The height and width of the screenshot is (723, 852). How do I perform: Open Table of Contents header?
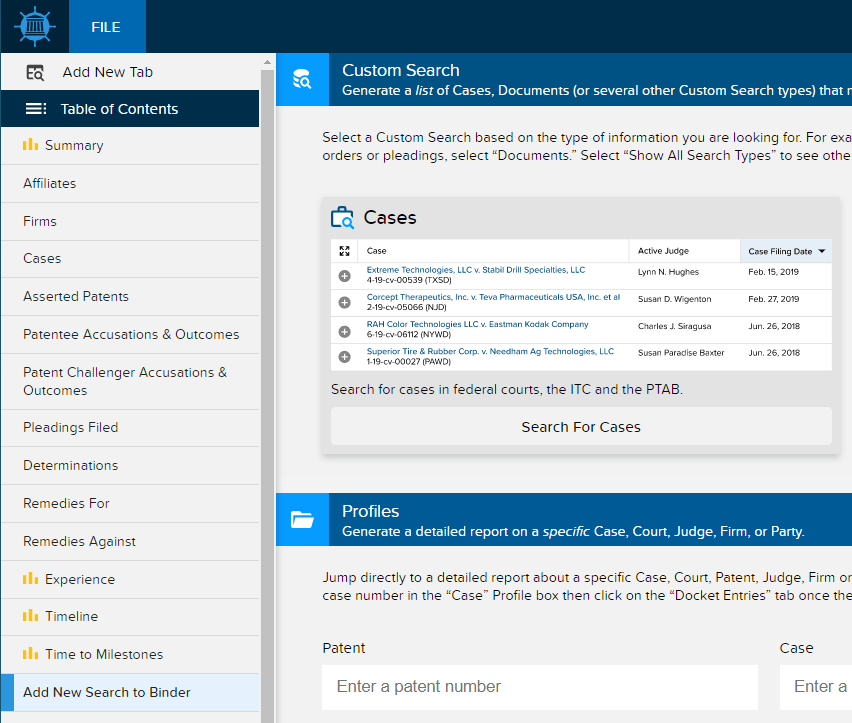click(130, 109)
